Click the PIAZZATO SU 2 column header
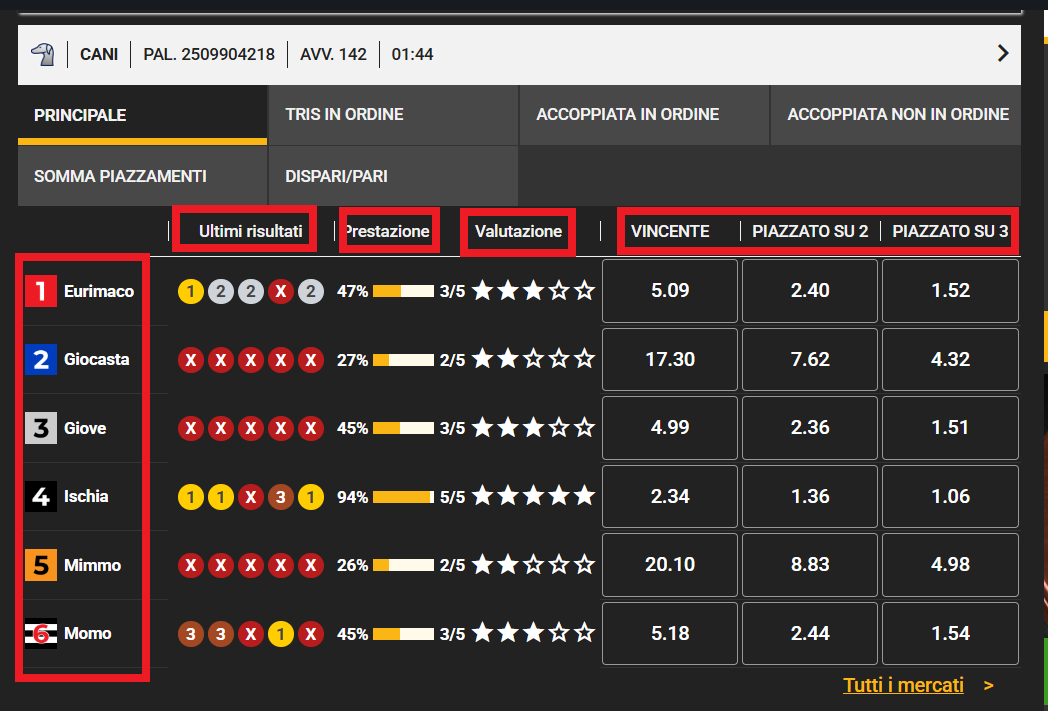 810,231
